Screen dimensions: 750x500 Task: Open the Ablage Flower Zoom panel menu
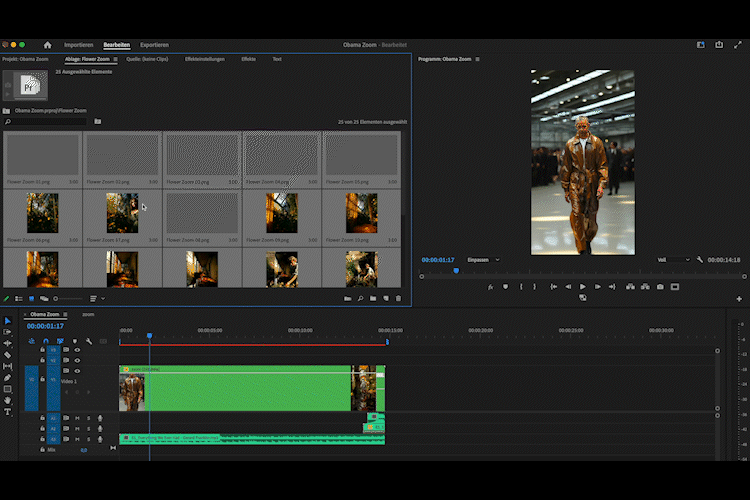[115, 59]
